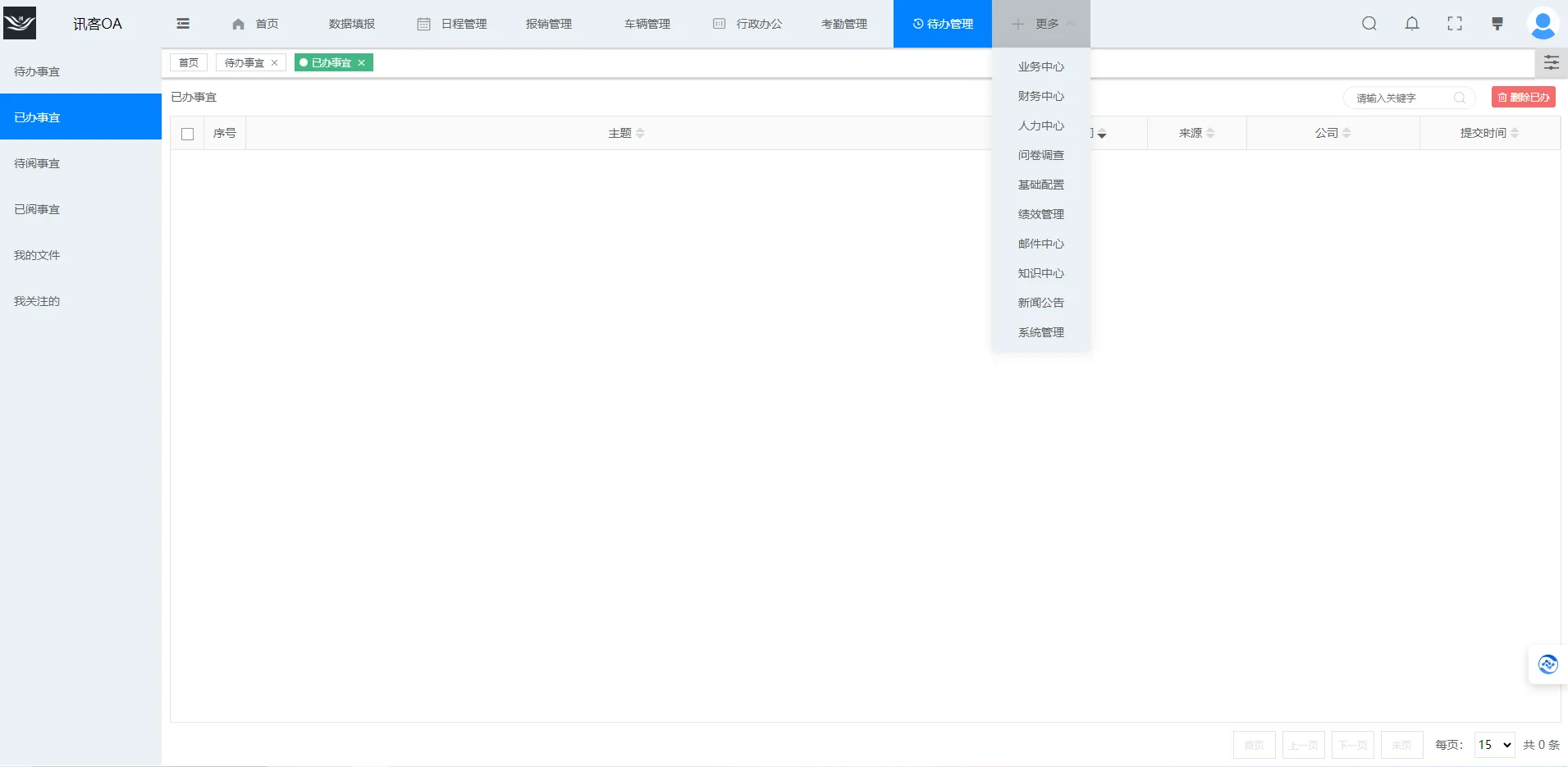Select 邮件中心 from the 更多 menu
Image resolution: width=1568 pixels, height=767 pixels.
tap(1041, 244)
